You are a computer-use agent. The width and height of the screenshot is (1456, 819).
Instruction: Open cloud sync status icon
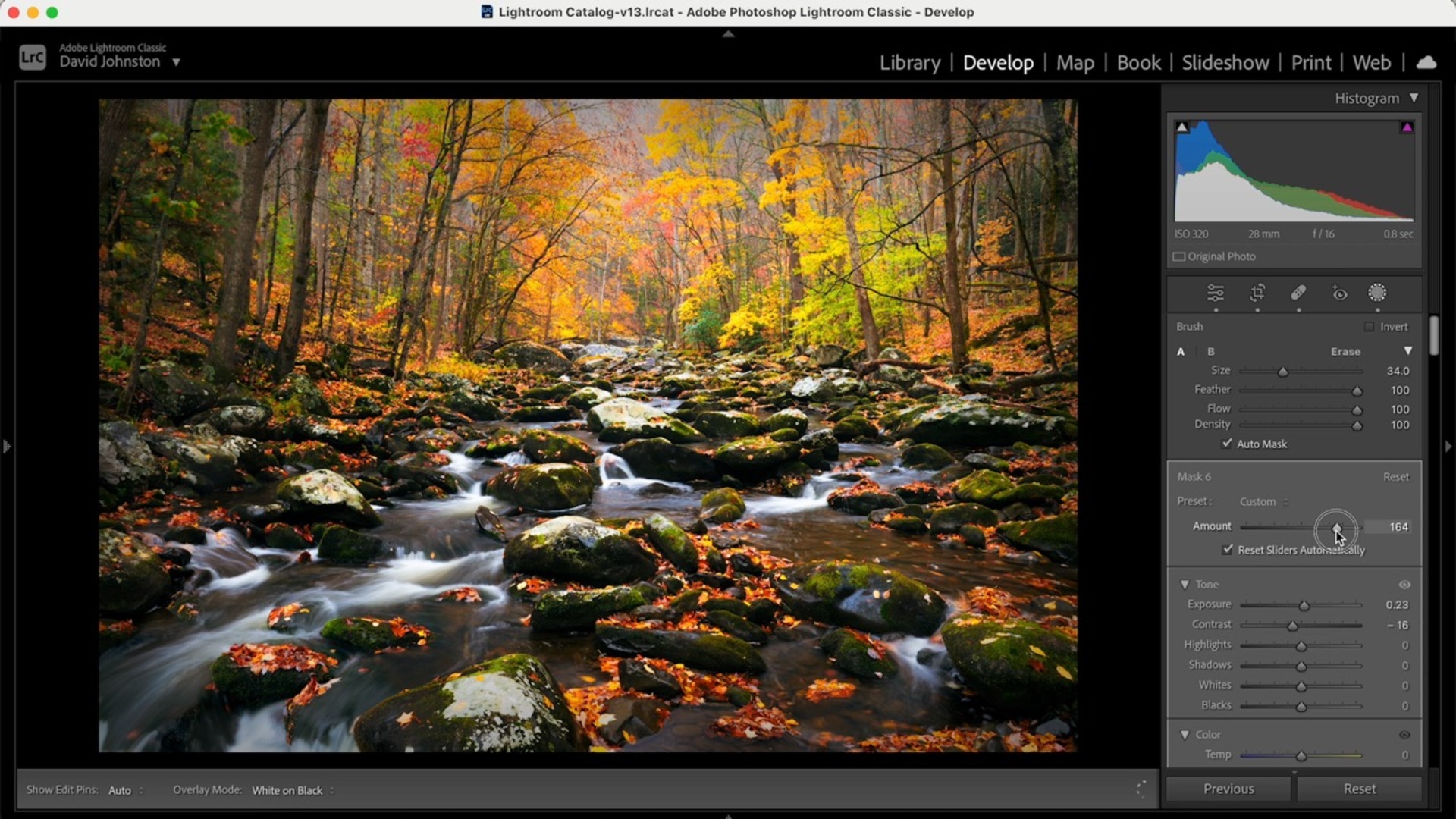[1426, 62]
